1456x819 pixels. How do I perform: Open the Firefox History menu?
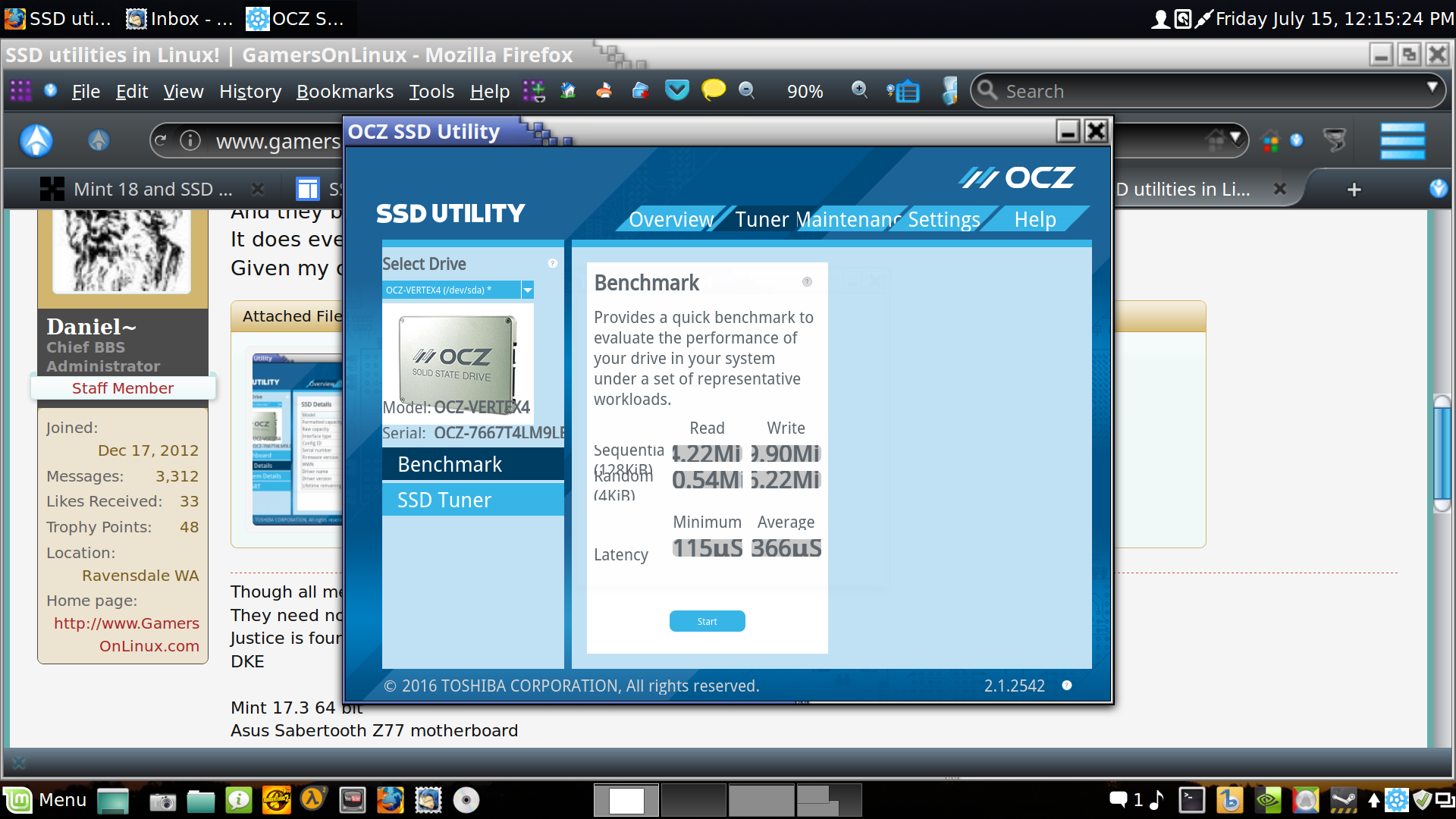point(250,92)
